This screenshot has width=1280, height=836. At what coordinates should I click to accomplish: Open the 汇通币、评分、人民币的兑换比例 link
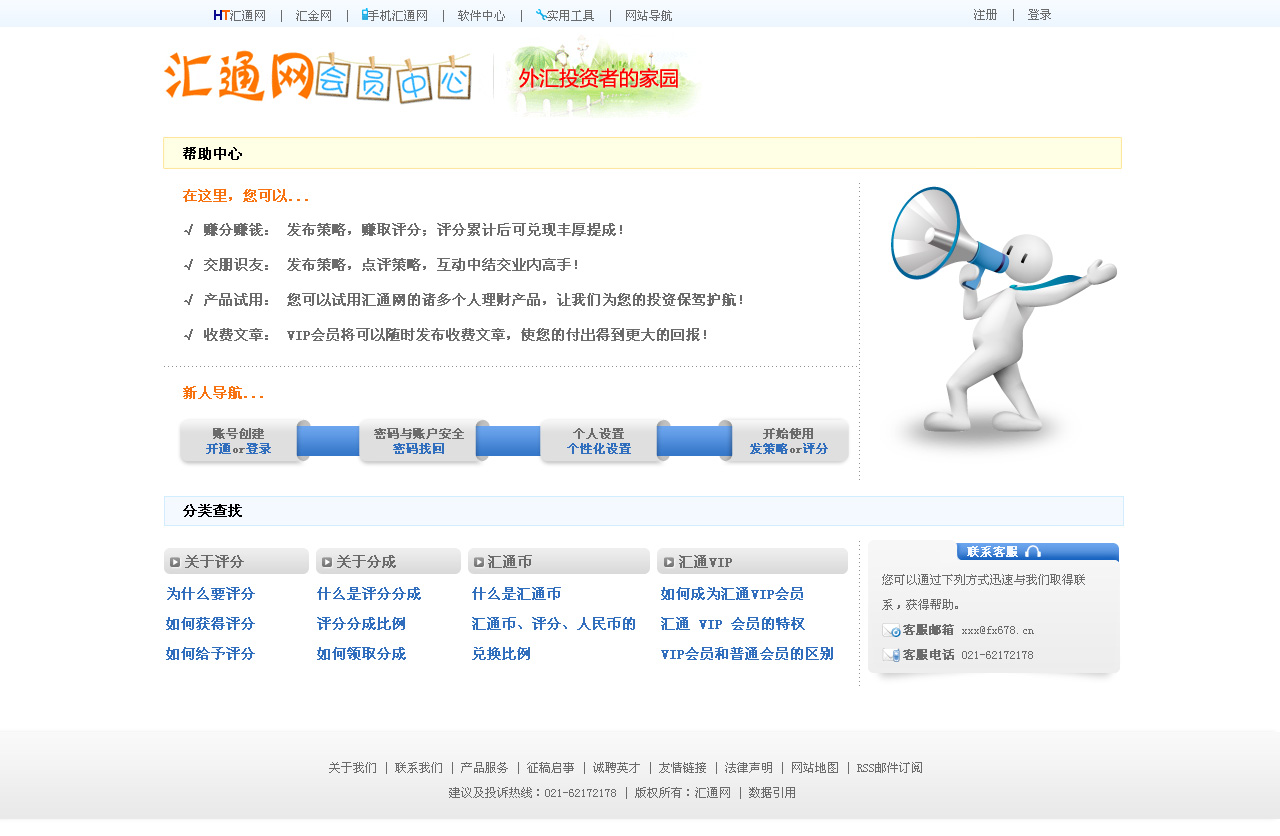pyautogui.click(x=554, y=639)
